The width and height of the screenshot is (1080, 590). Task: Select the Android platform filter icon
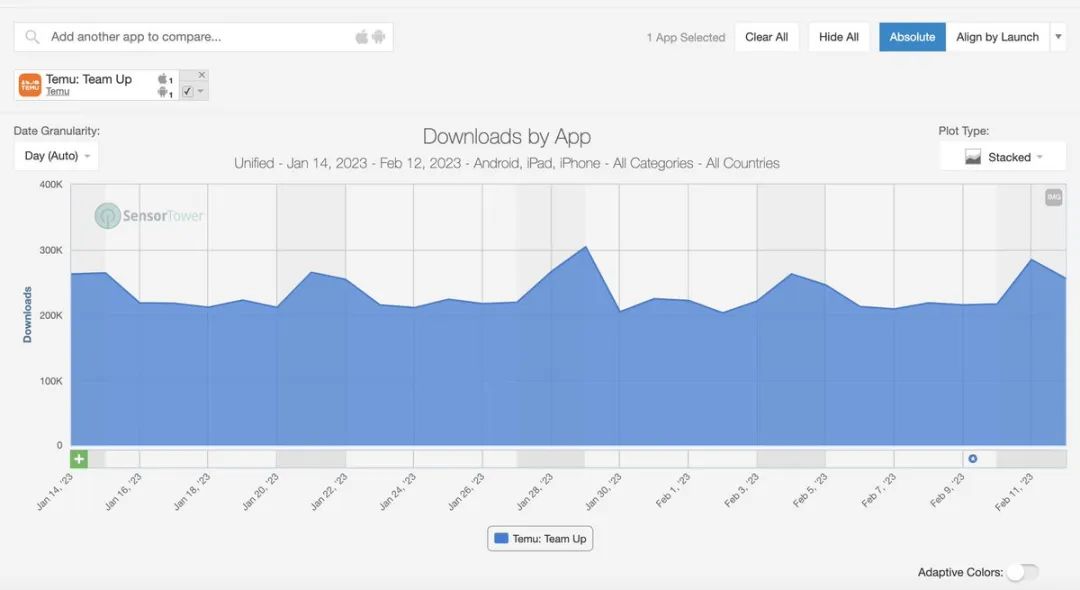(x=378, y=36)
